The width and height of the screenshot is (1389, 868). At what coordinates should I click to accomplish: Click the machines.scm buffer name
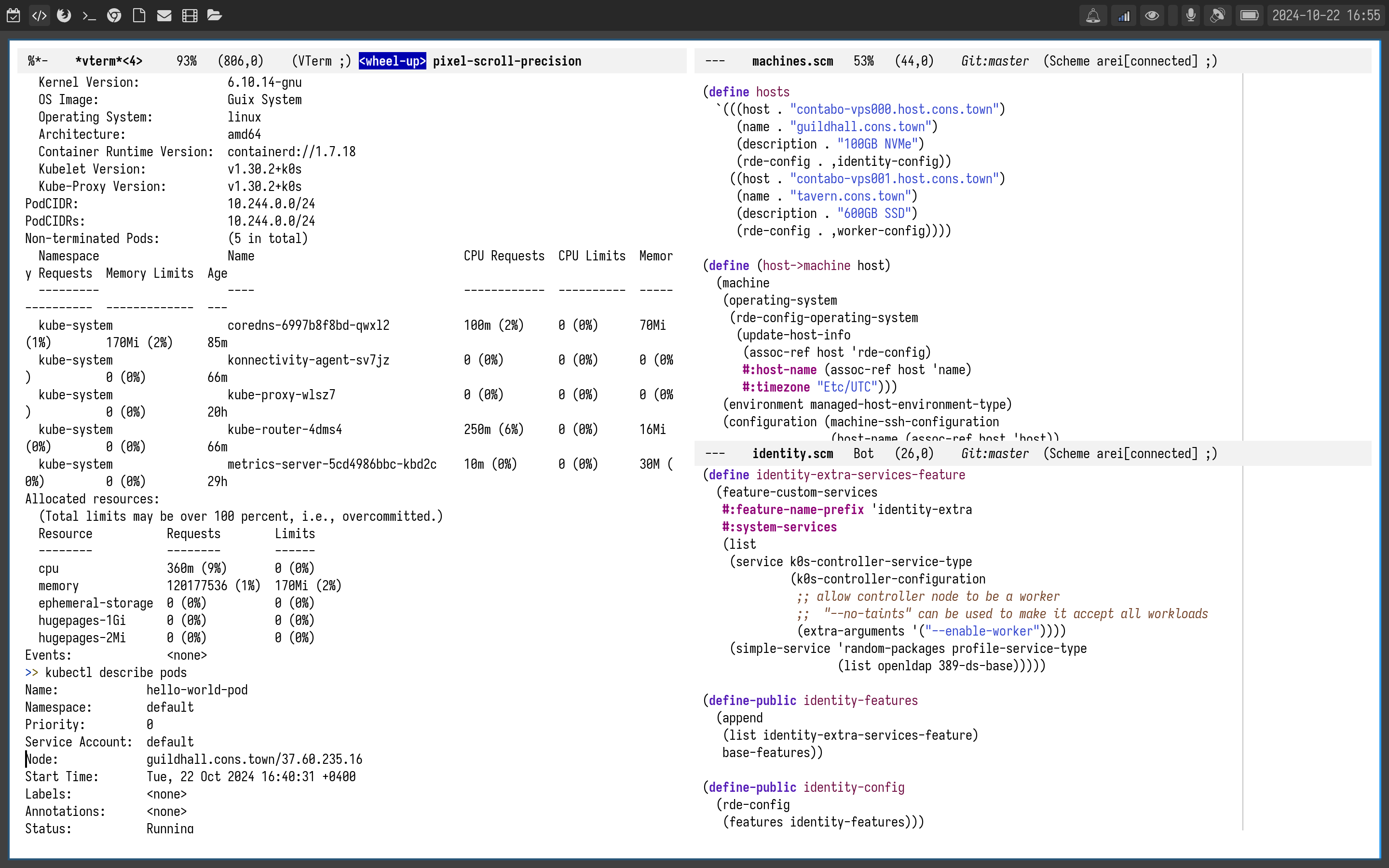tap(792, 61)
